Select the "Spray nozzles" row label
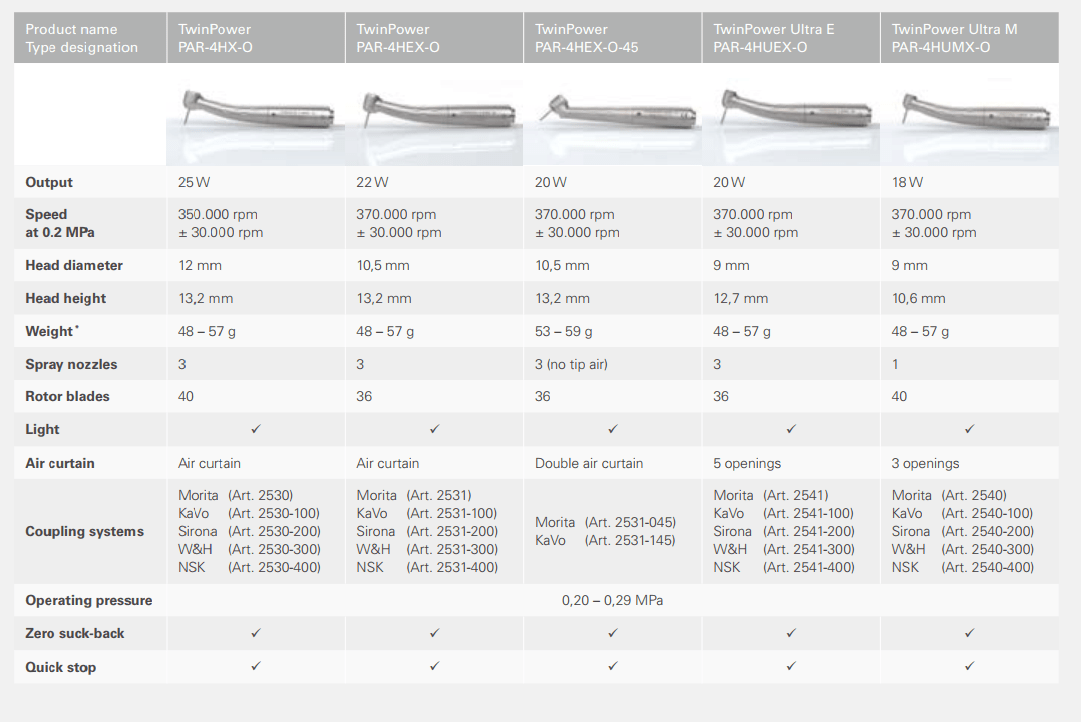The width and height of the screenshot is (1081, 722). tap(71, 364)
